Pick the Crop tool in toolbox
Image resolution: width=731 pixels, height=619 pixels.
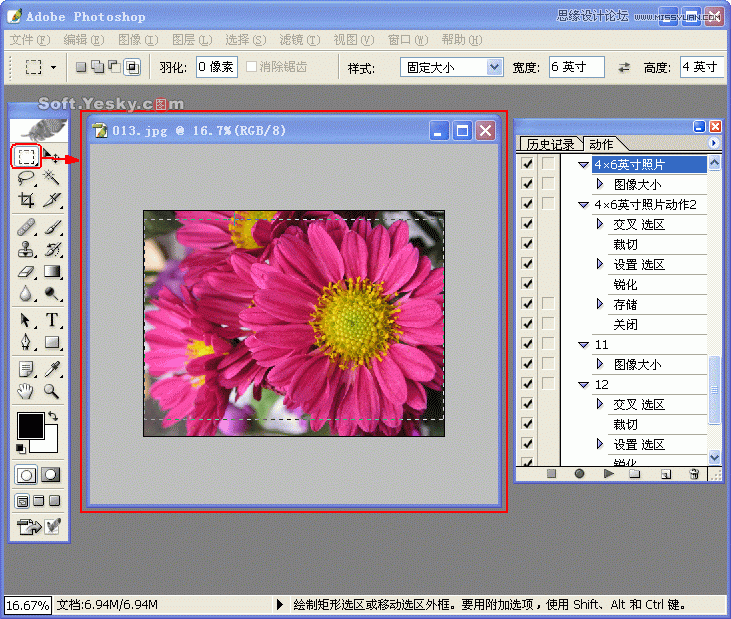click(x=26, y=200)
